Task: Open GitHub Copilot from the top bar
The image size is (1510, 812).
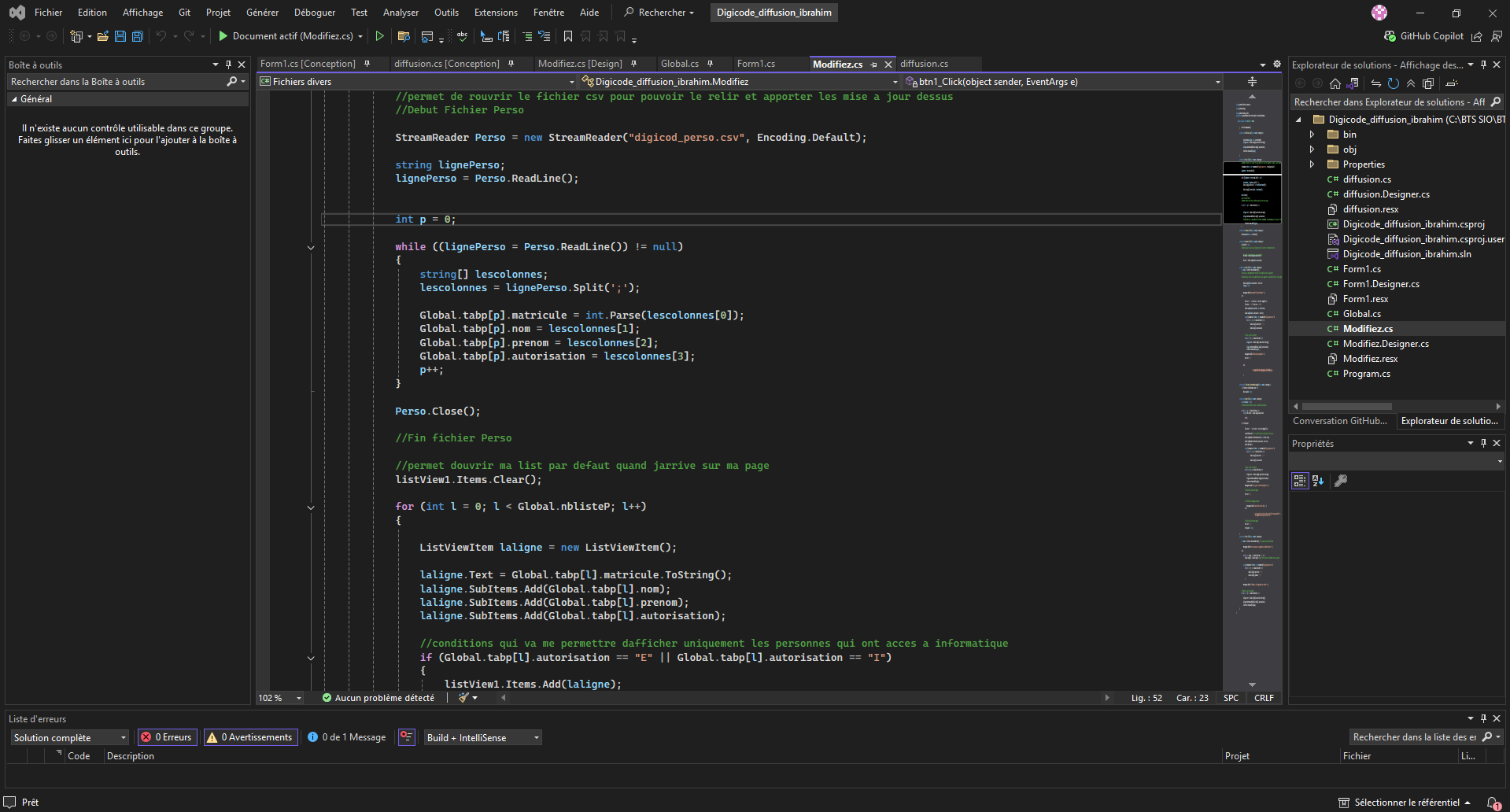Action: click(x=1423, y=36)
